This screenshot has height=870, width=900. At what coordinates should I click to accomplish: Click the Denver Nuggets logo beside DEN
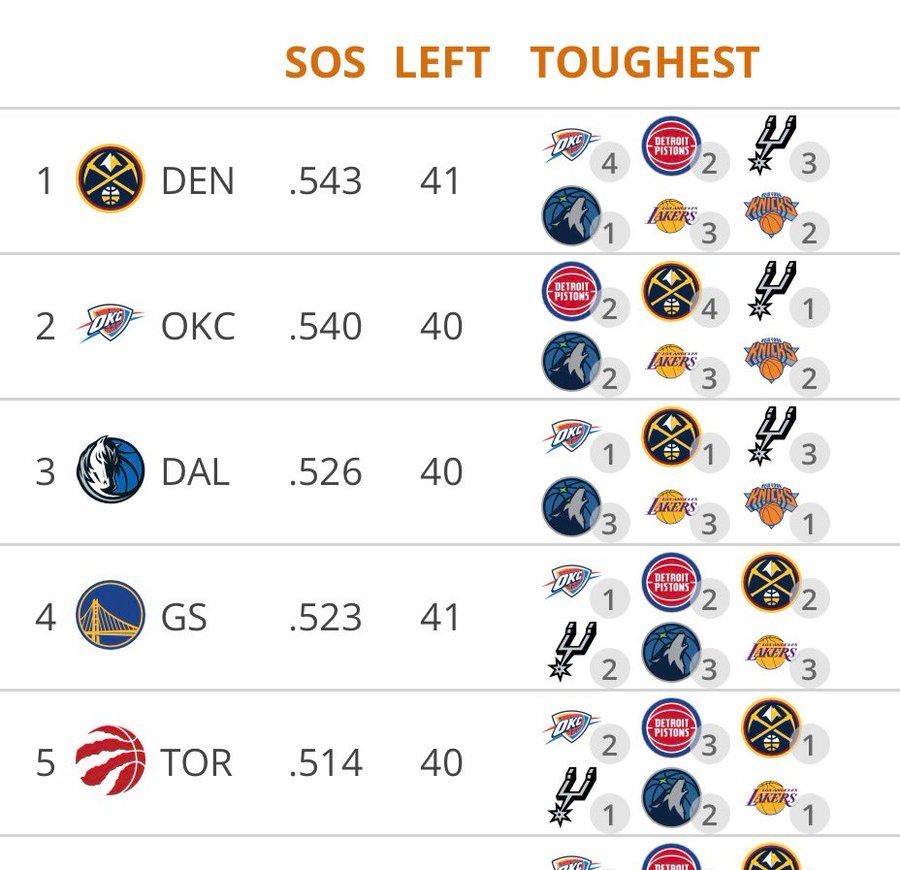[111, 180]
